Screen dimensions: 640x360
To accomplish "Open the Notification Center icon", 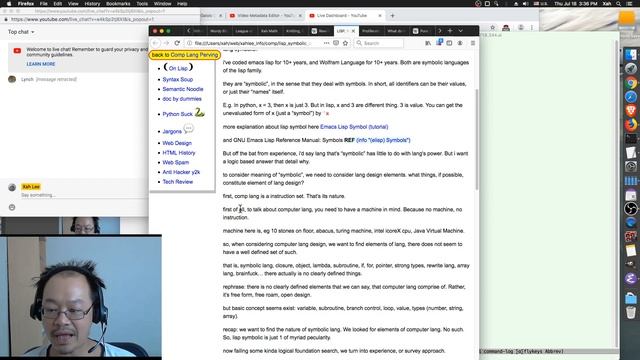I will pos(631,4).
